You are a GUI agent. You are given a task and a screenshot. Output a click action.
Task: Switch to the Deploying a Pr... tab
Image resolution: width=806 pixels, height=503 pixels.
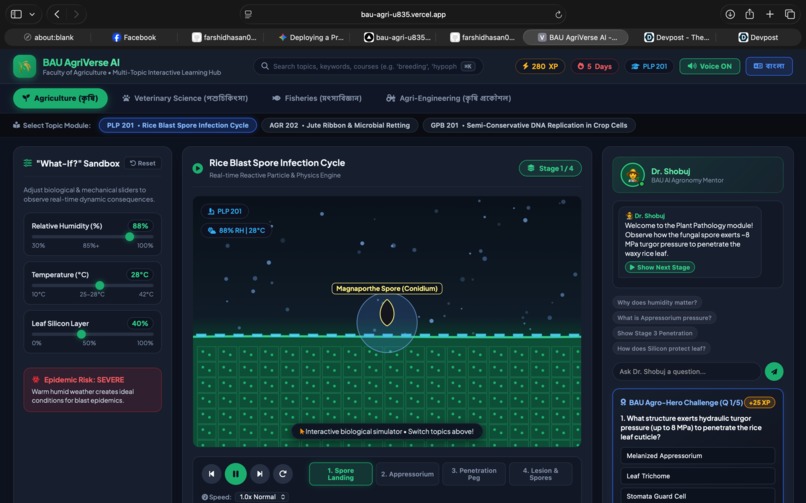pyautogui.click(x=310, y=37)
